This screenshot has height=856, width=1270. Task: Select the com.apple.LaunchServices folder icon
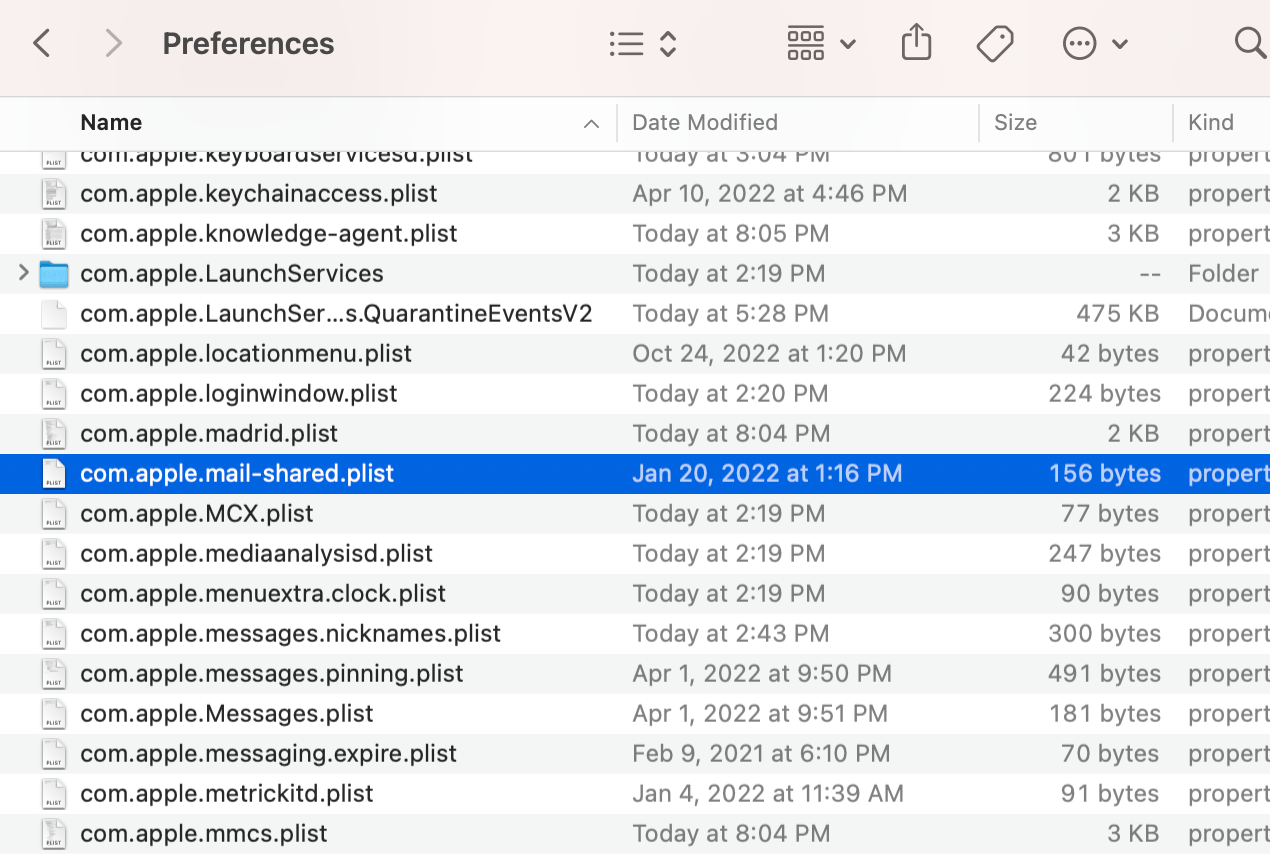pyautogui.click(x=54, y=274)
